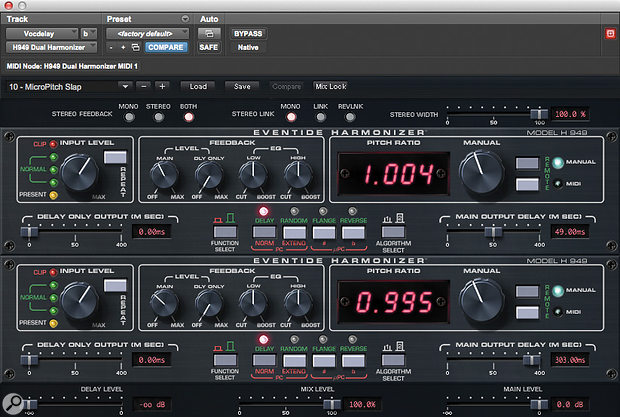Set stereo link to REVLINK

click(350, 117)
